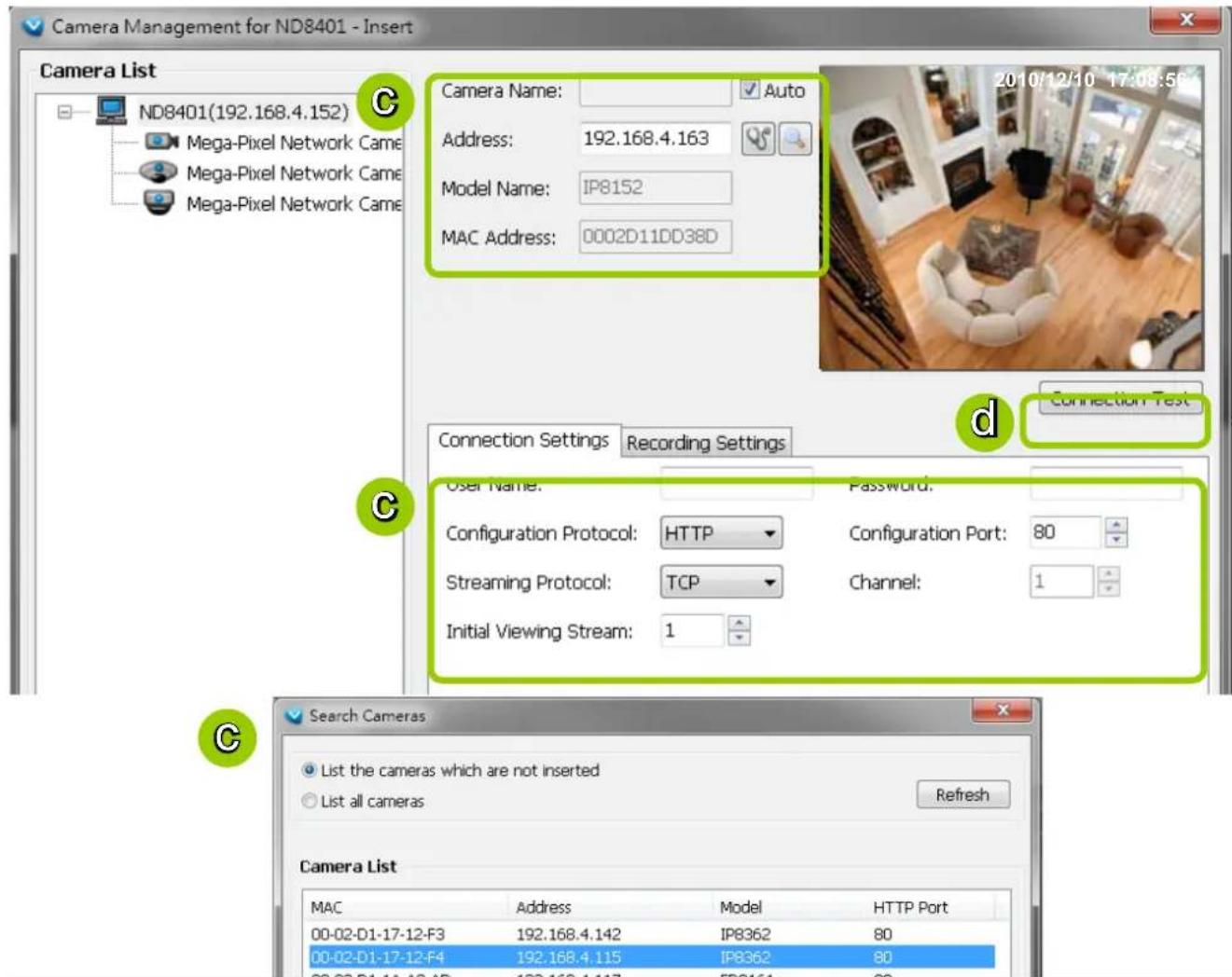1232x977 pixels.
Task: Uncheck the Auto camera name checkbox
Action: pyautogui.click(x=750, y=89)
